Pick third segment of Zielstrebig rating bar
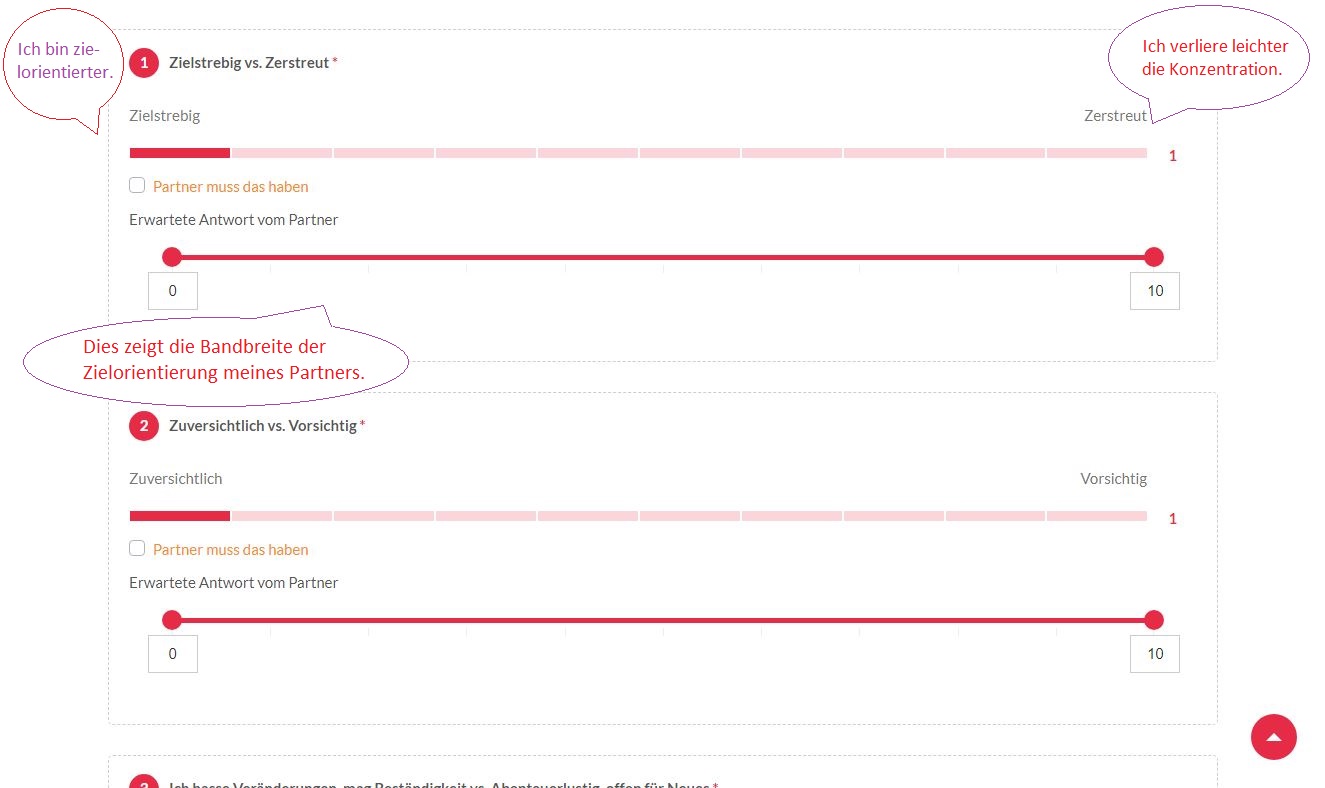Viewport: 1325px width, 788px height. point(384,153)
